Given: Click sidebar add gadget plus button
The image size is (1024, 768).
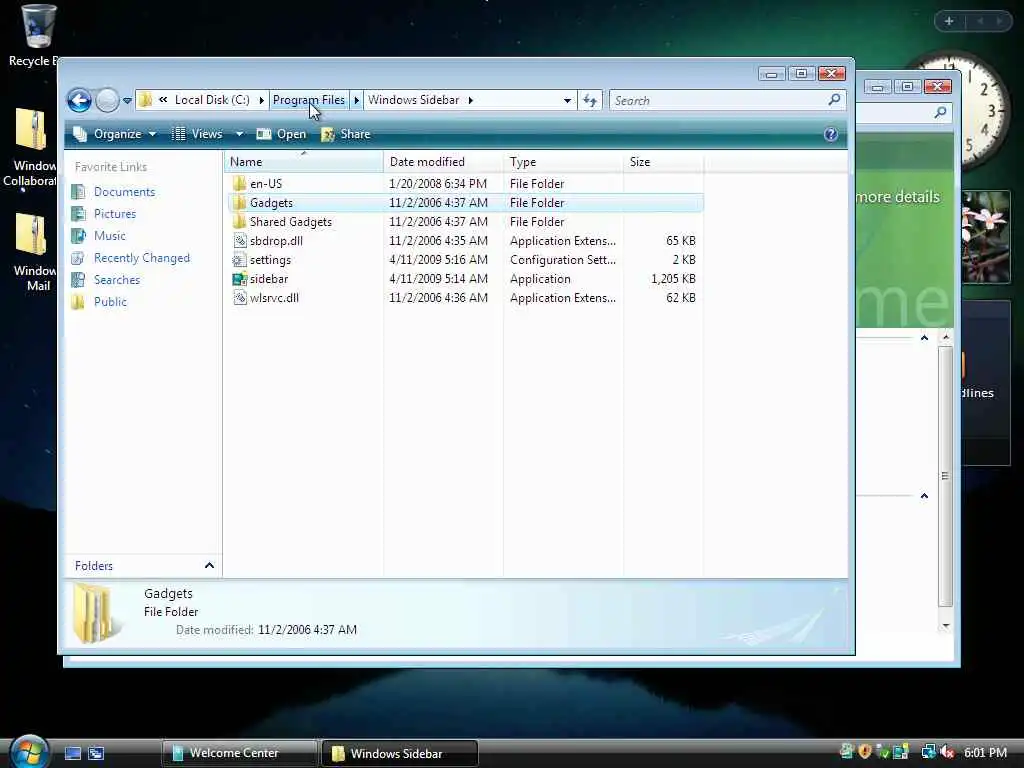Looking at the screenshot, I should click(949, 22).
